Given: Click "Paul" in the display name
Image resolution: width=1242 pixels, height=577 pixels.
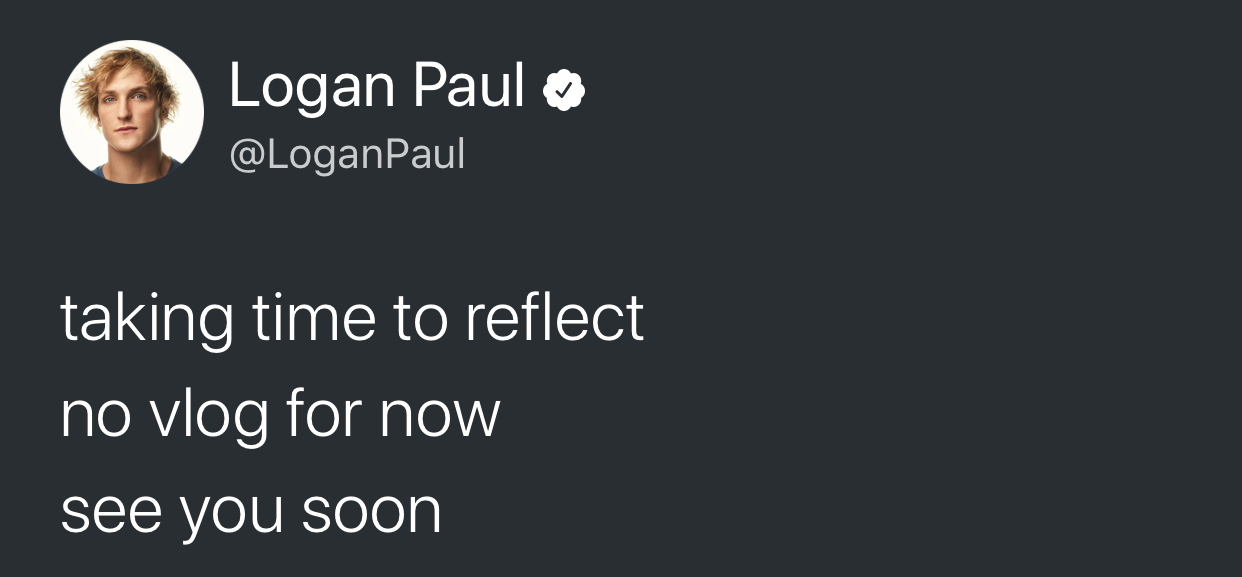Looking at the screenshot, I should click(x=469, y=85).
